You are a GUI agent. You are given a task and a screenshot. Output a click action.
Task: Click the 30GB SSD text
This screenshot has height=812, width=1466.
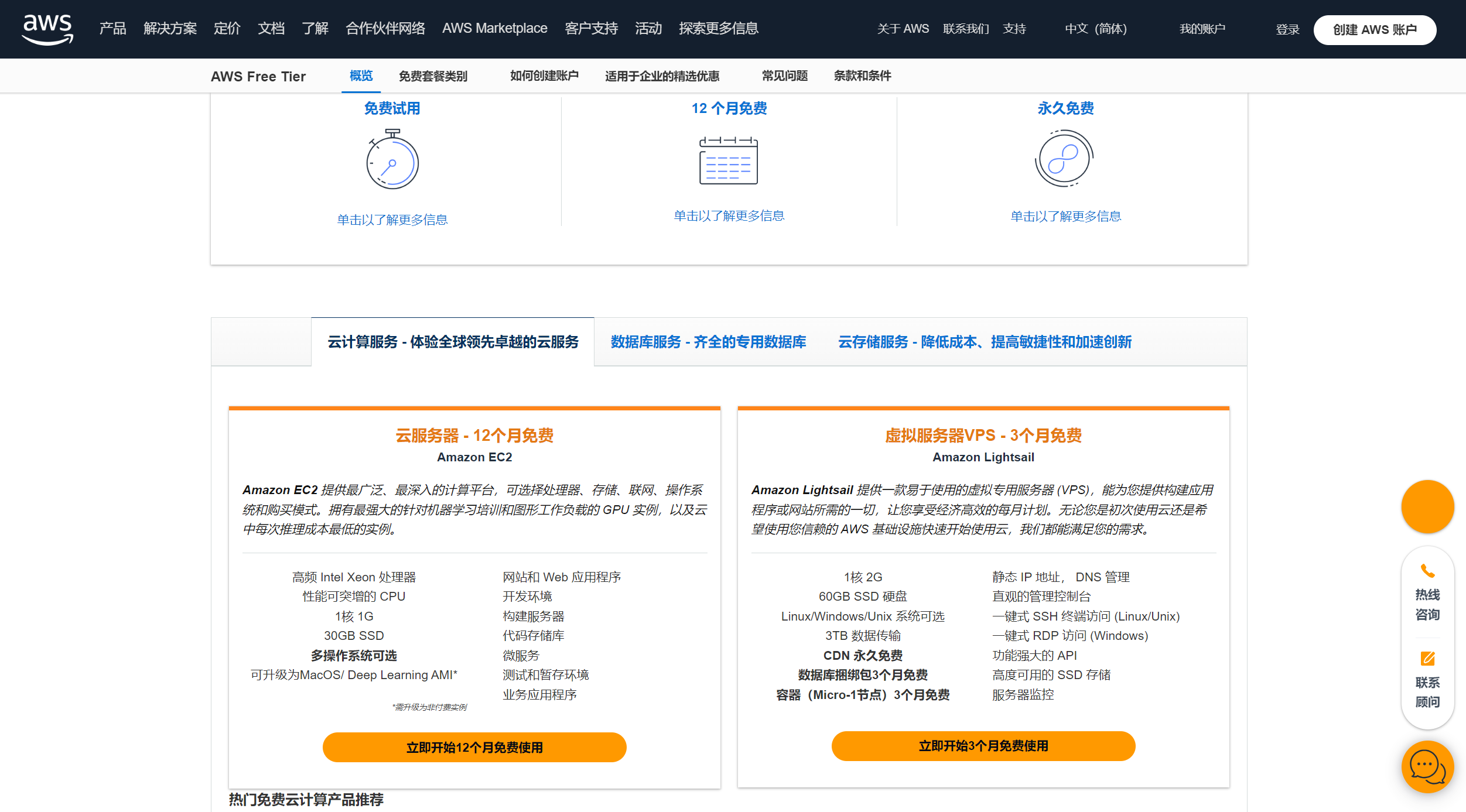coord(354,636)
